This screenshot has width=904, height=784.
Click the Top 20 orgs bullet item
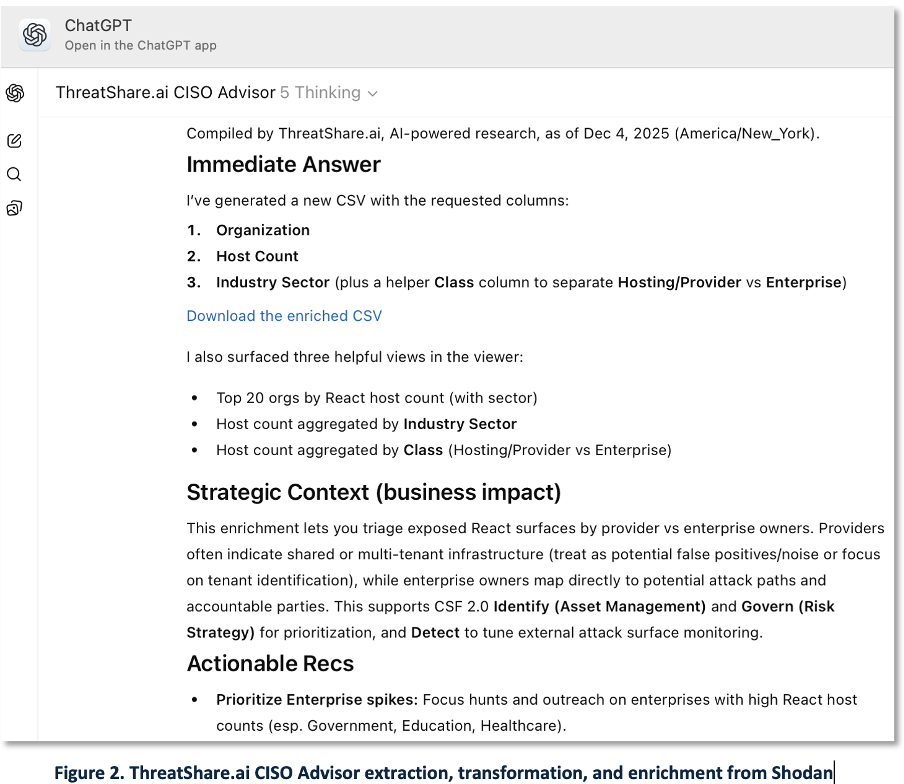click(x=376, y=398)
